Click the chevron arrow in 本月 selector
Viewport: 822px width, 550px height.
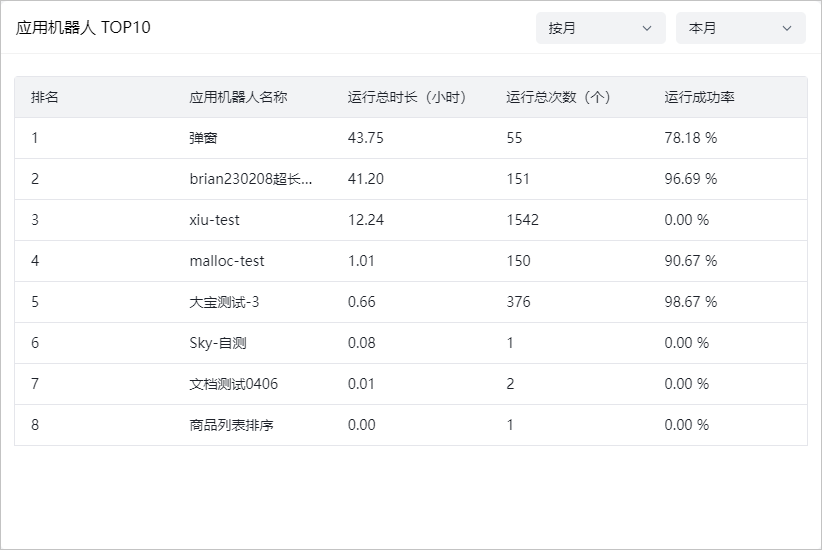787,28
